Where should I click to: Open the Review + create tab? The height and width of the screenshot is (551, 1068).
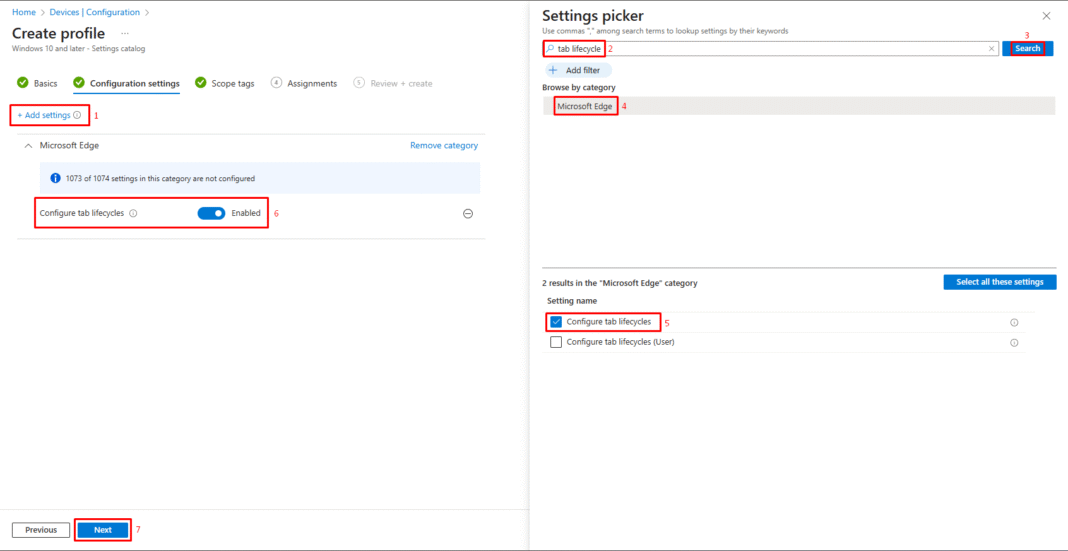(393, 83)
